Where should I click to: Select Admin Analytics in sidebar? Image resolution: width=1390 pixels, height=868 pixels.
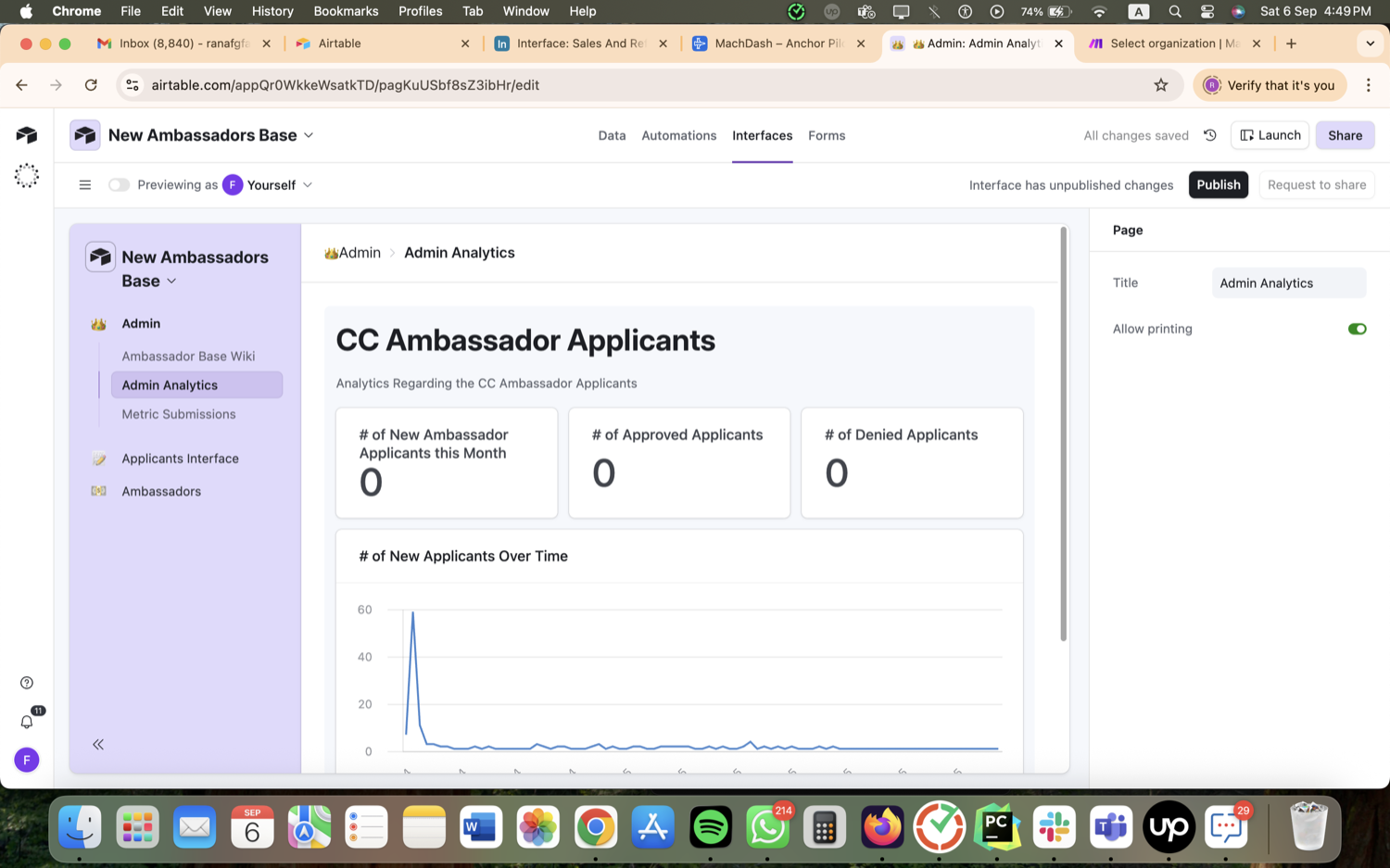[196, 385]
